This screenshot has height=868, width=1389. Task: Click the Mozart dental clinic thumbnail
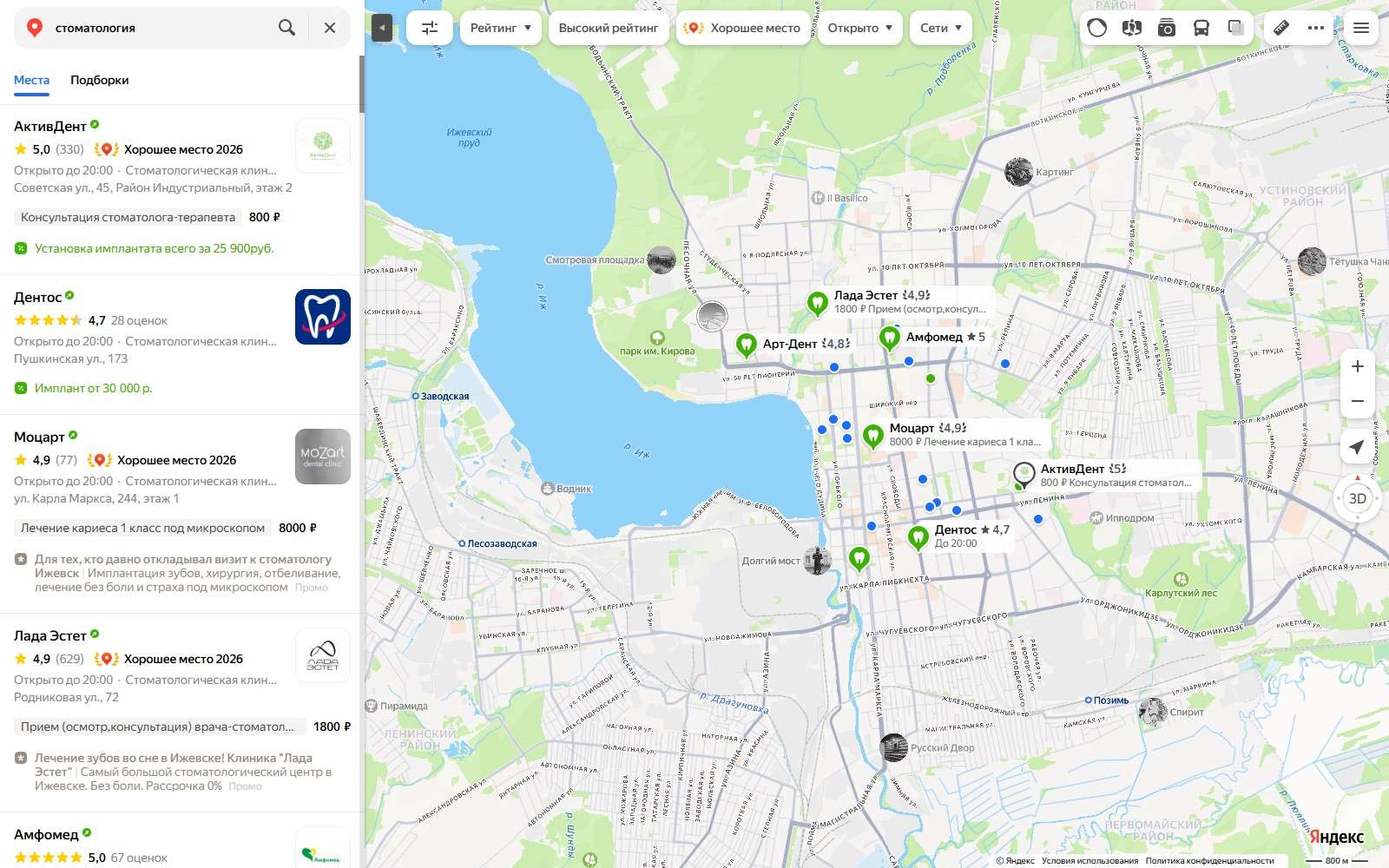pos(323,457)
